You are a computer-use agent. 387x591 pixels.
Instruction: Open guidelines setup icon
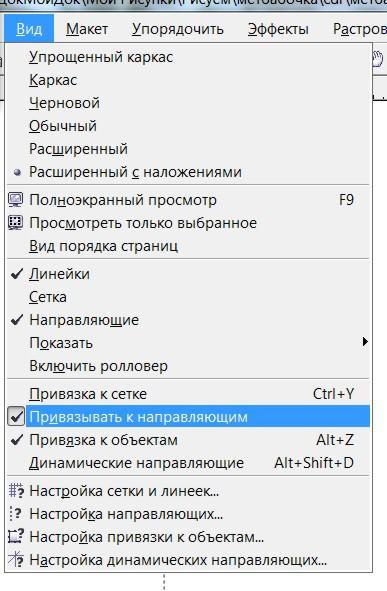click(16, 514)
